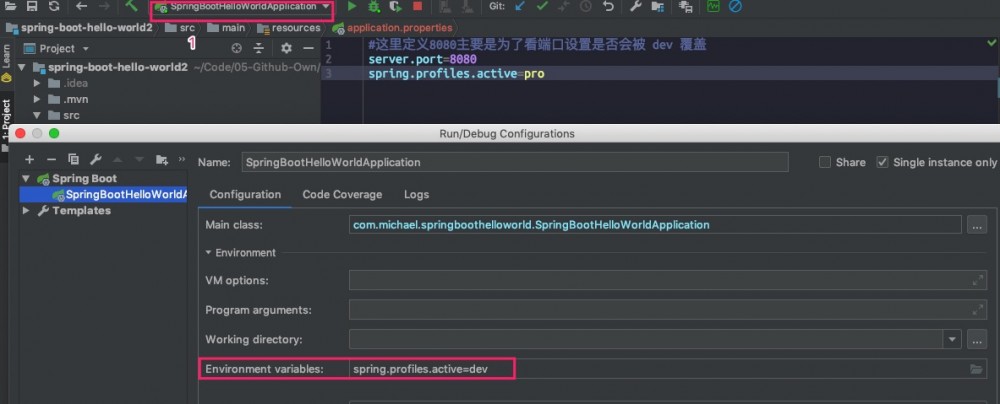1000x404 pixels.
Task: Remove configuration with minus icon in dialog
Action: (x=52, y=159)
